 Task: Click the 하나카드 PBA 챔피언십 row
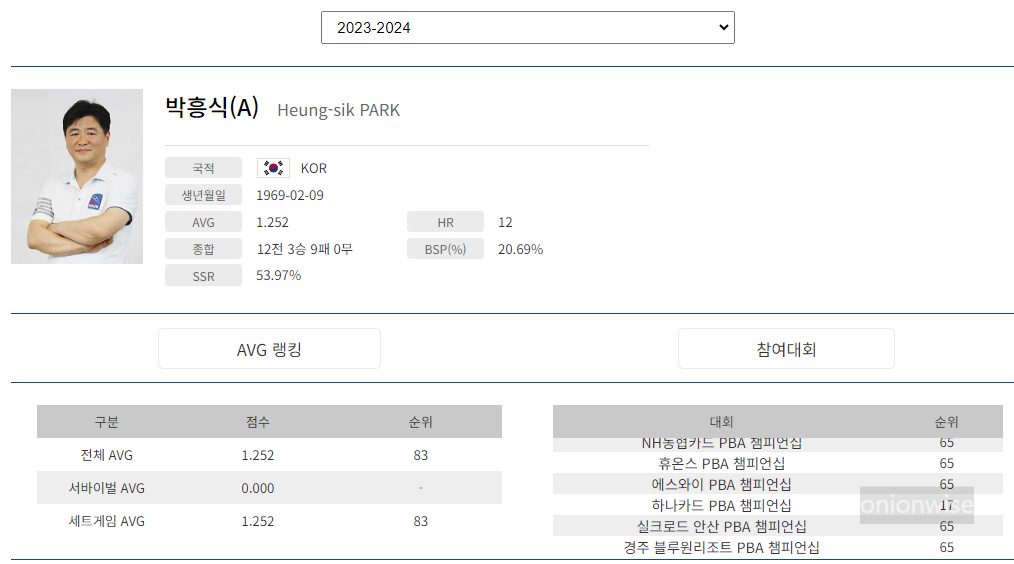coord(777,505)
